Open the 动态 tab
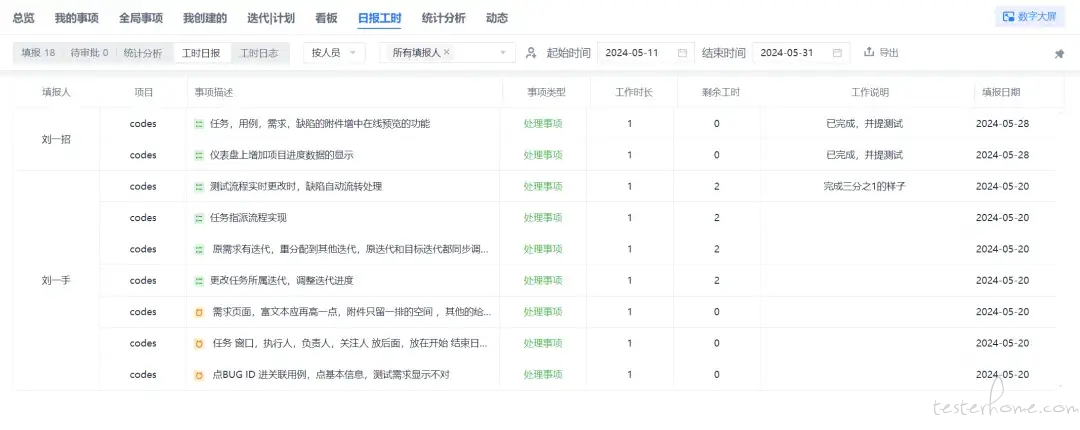 pyautogui.click(x=497, y=19)
